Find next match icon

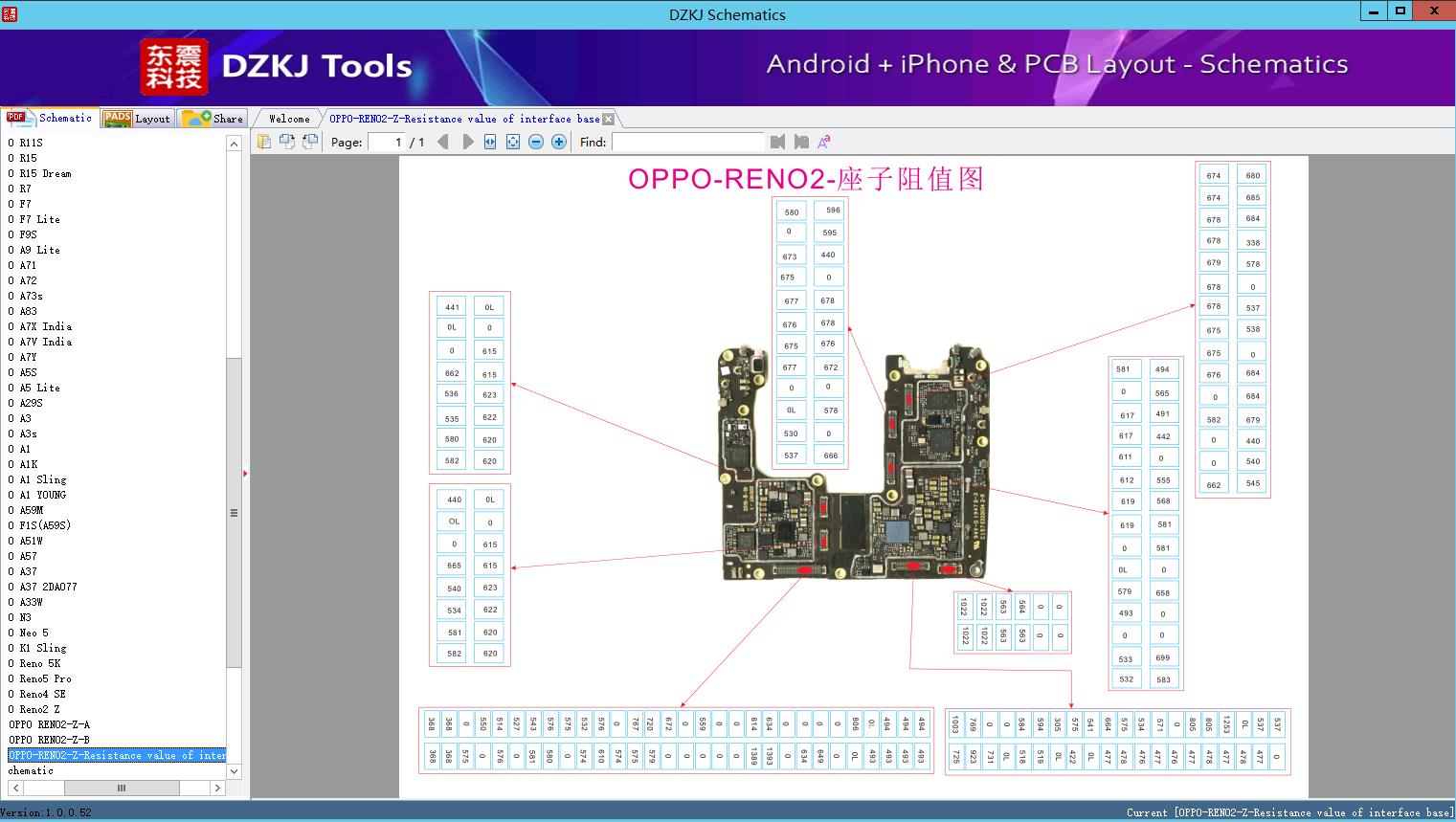click(x=801, y=142)
